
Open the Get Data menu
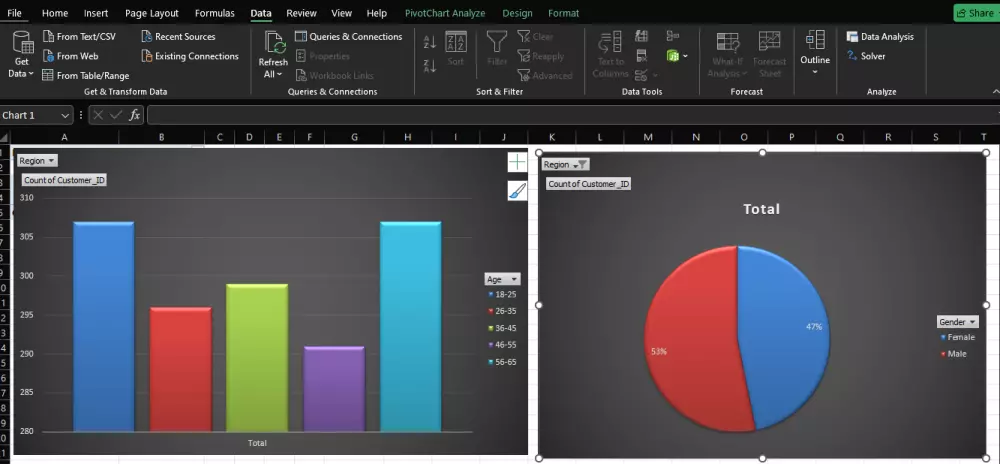pyautogui.click(x=22, y=55)
